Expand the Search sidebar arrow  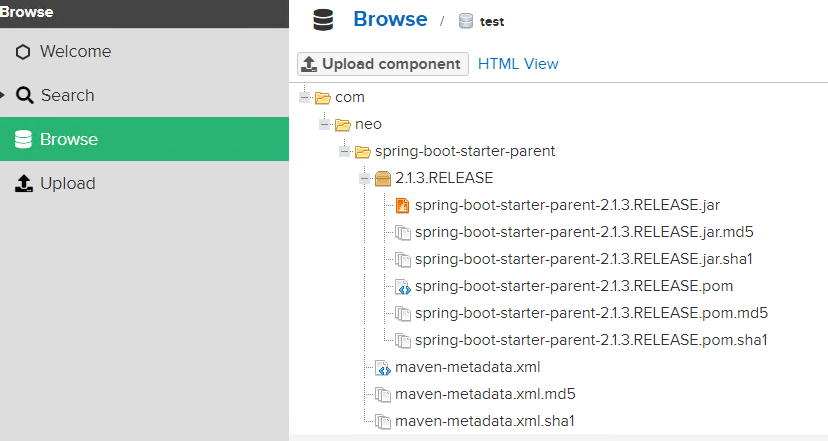click(x=2, y=95)
